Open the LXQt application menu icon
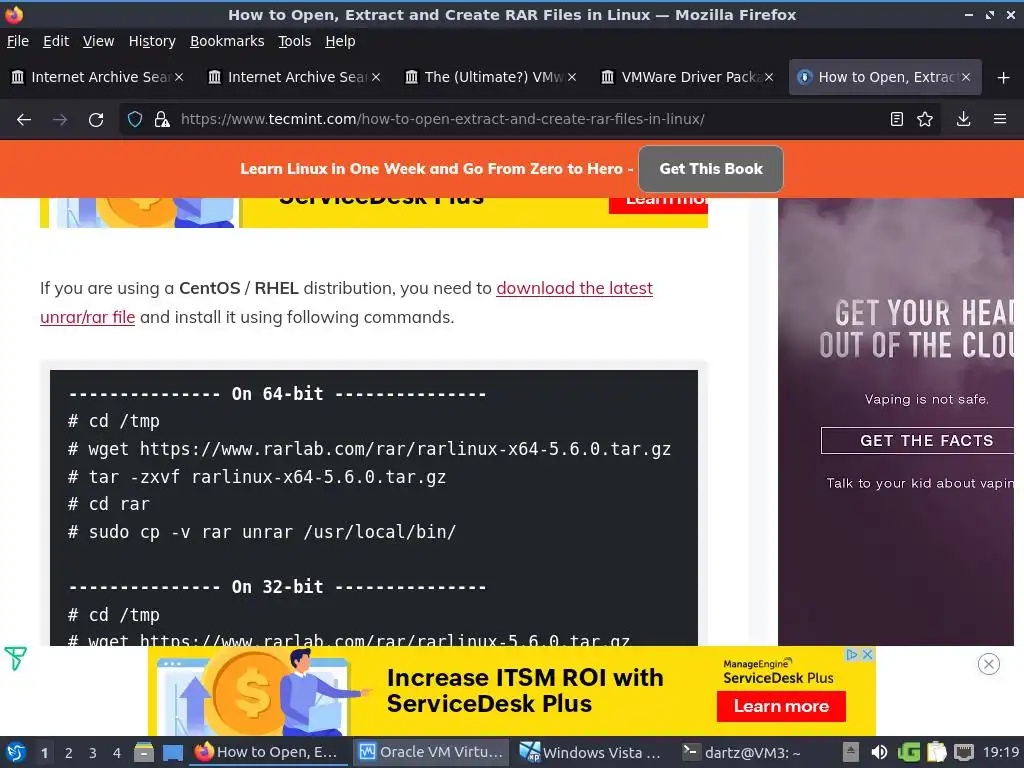Image resolution: width=1024 pixels, height=768 pixels. [x=16, y=752]
